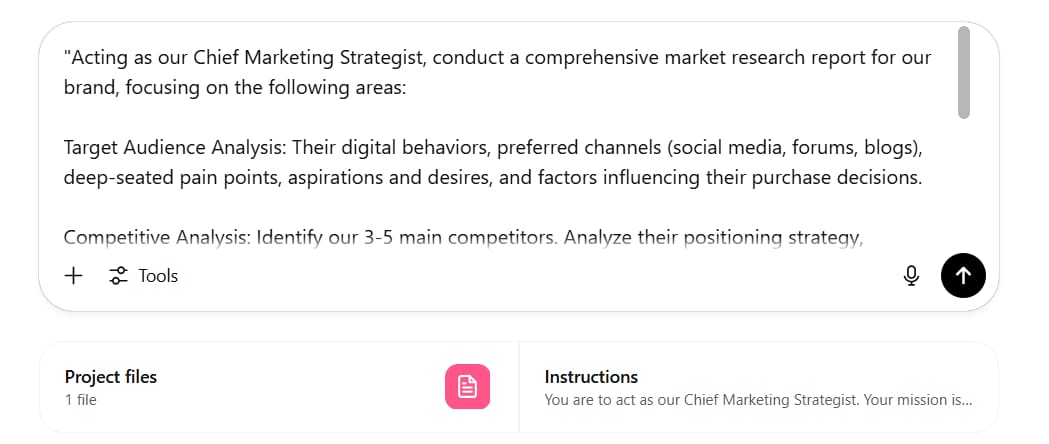Open the Instructions card heading
1049x444 pixels.
pos(591,376)
